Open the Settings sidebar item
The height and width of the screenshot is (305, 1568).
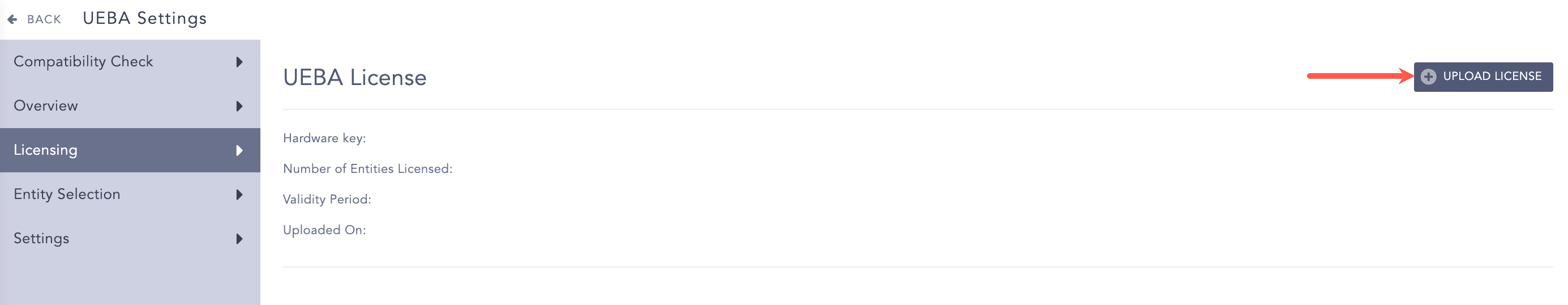[x=130, y=239]
